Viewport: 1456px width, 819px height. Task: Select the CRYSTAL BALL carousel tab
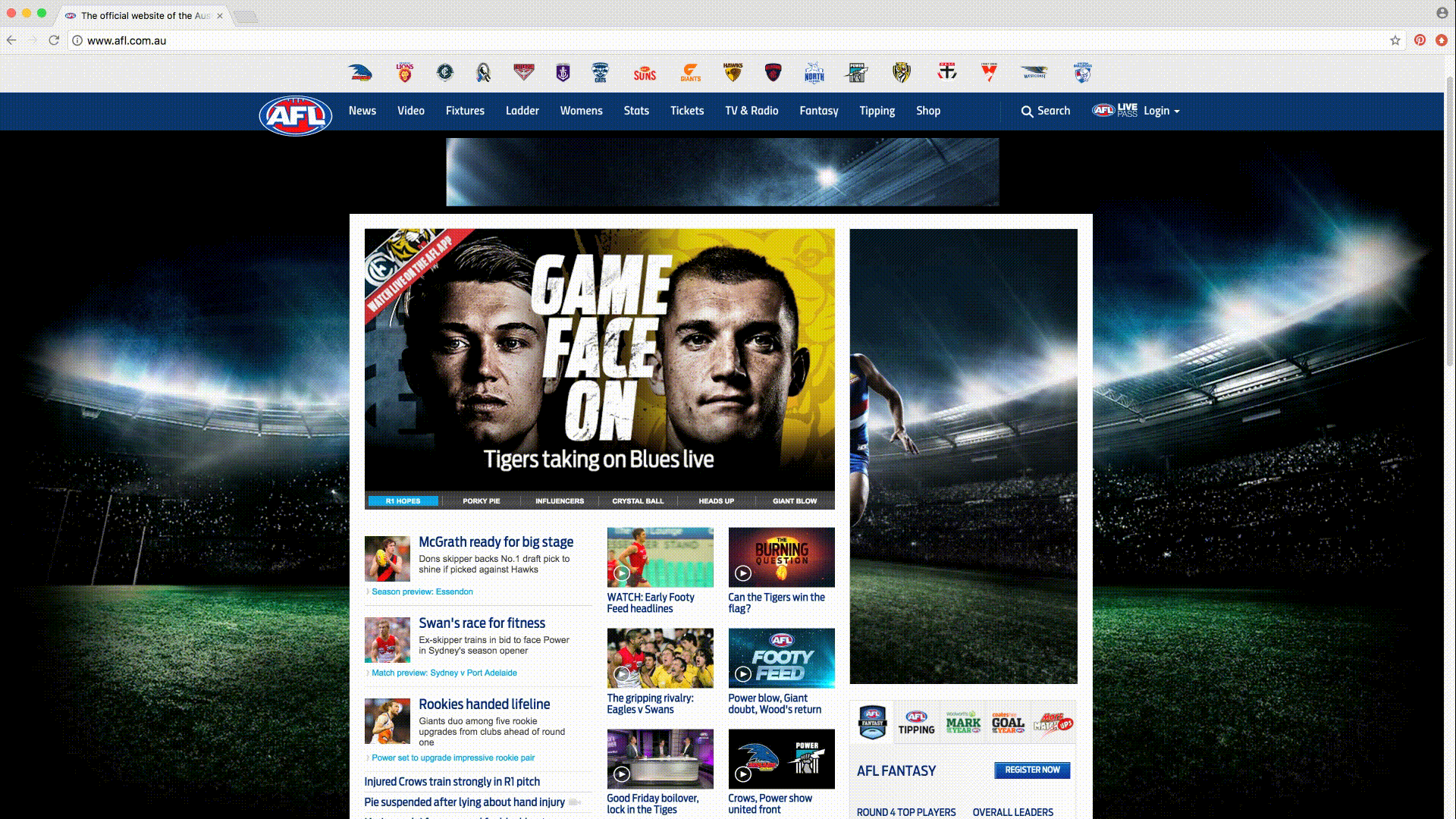[x=638, y=501]
